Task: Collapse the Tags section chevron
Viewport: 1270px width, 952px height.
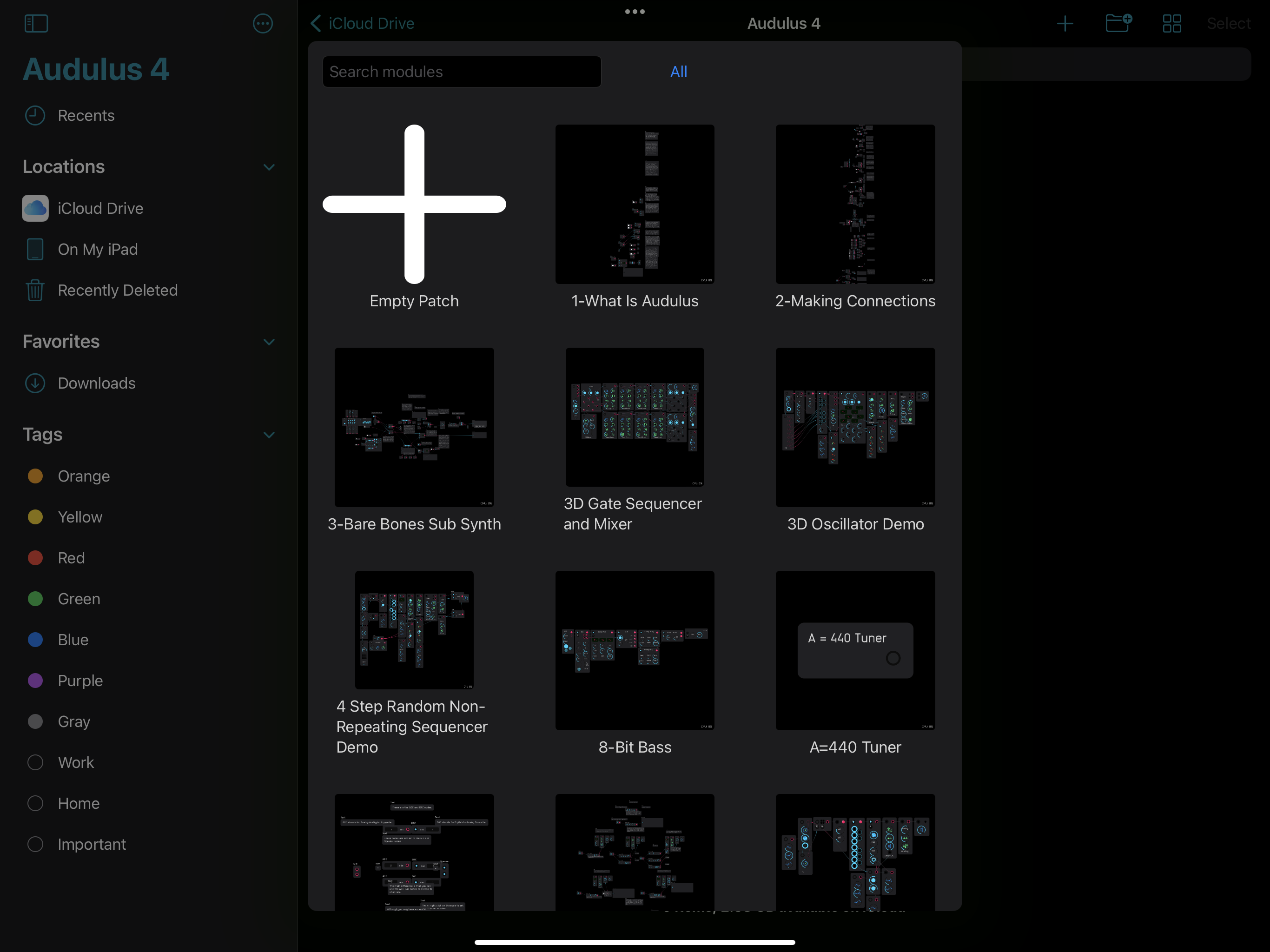Action: coord(269,435)
